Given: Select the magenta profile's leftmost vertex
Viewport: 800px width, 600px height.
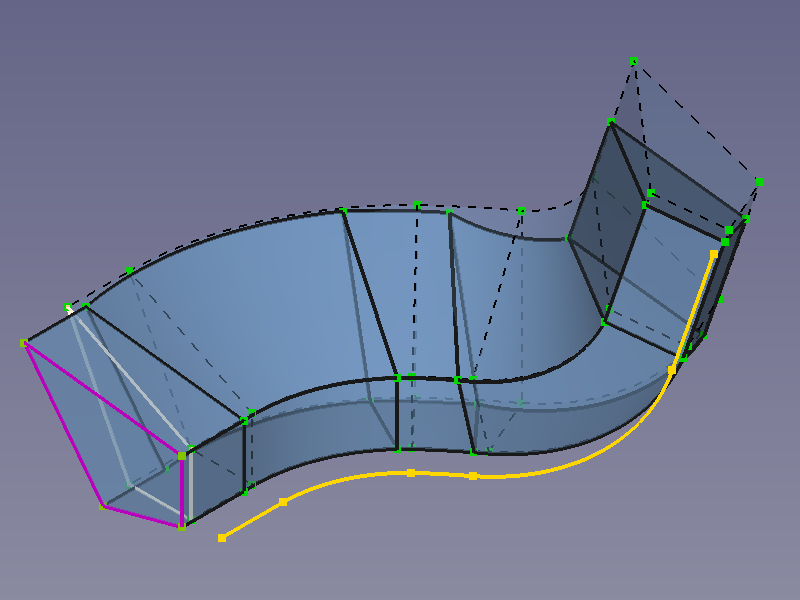Looking at the screenshot, I should coord(24,343).
